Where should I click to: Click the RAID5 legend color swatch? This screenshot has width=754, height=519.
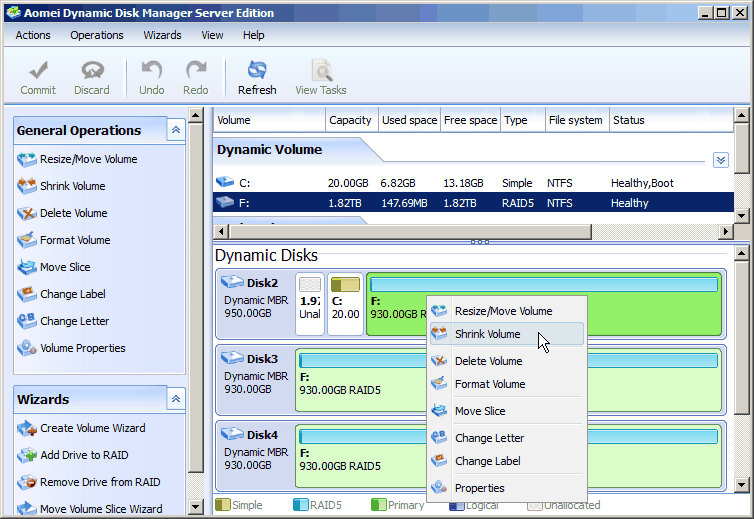pyautogui.click(x=301, y=505)
